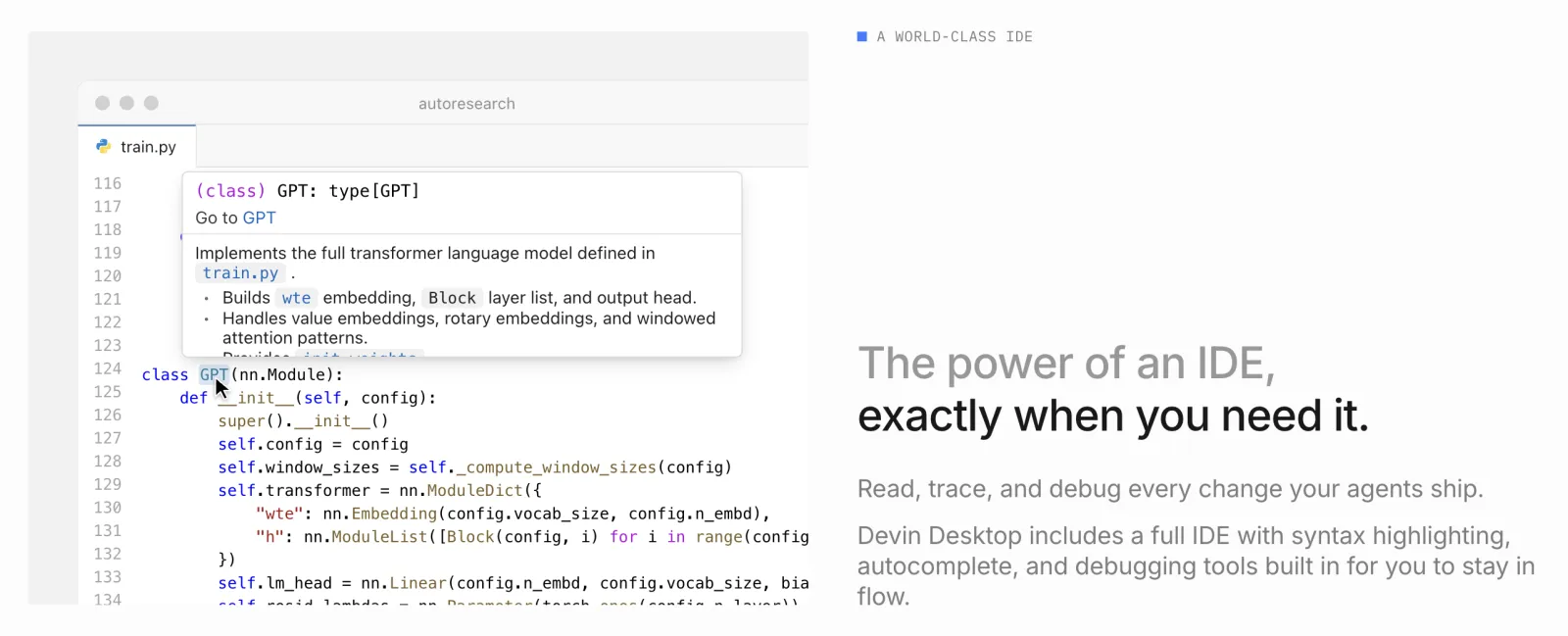Open the Go to GPT link
Screen dimensions: 1568x636
point(259,218)
